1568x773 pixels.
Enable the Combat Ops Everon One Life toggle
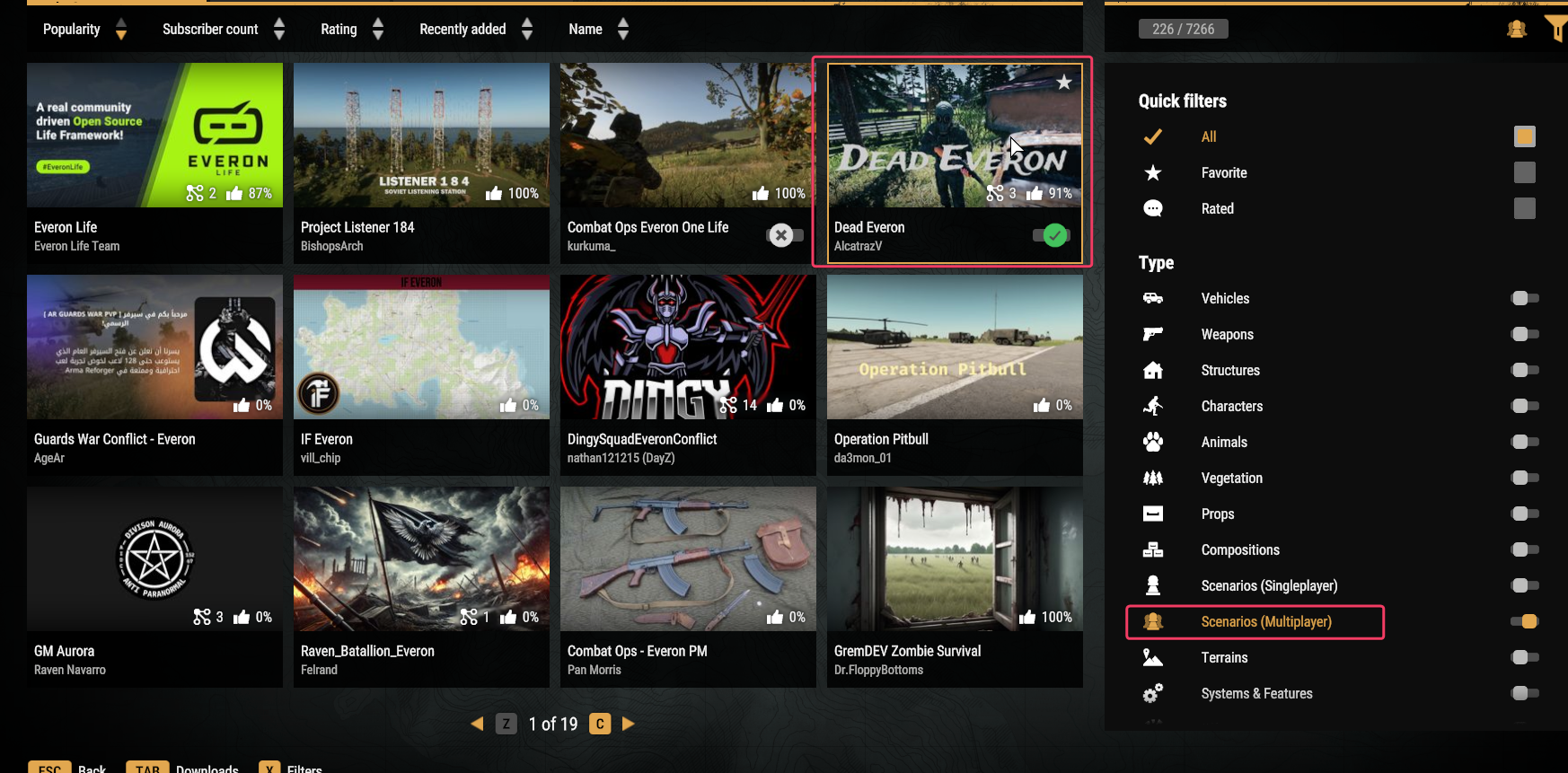tap(785, 235)
